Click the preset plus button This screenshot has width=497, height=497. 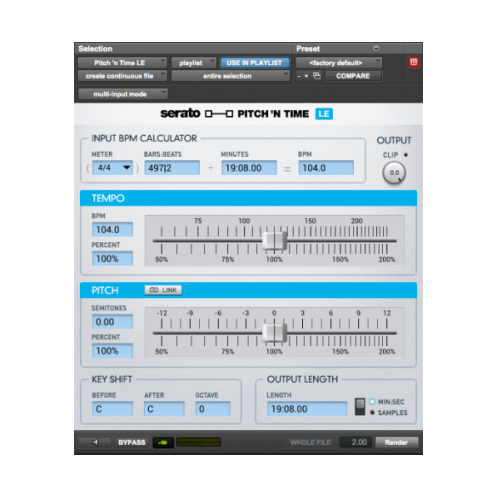(x=306, y=76)
